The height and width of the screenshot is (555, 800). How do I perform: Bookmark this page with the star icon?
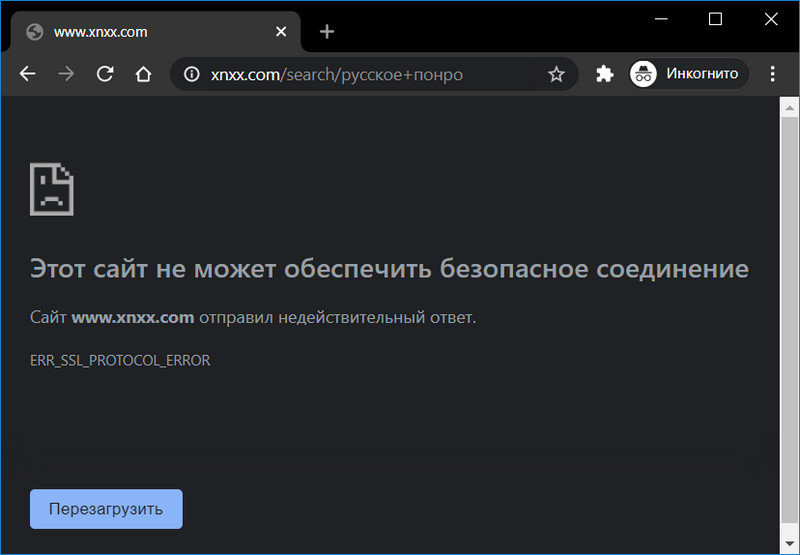tap(556, 74)
